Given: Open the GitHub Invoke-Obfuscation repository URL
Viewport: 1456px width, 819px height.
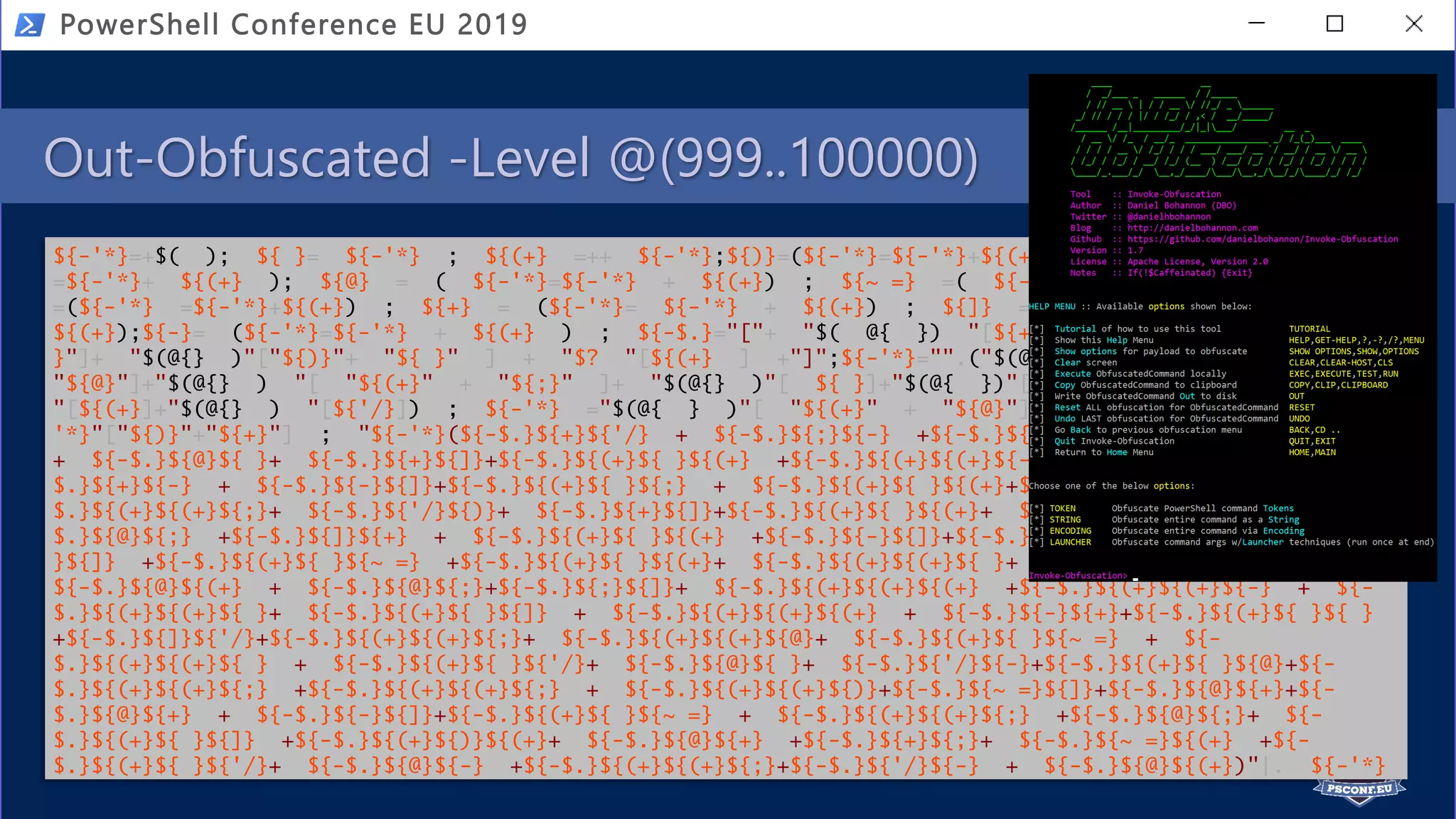Looking at the screenshot, I should coord(1262,240).
